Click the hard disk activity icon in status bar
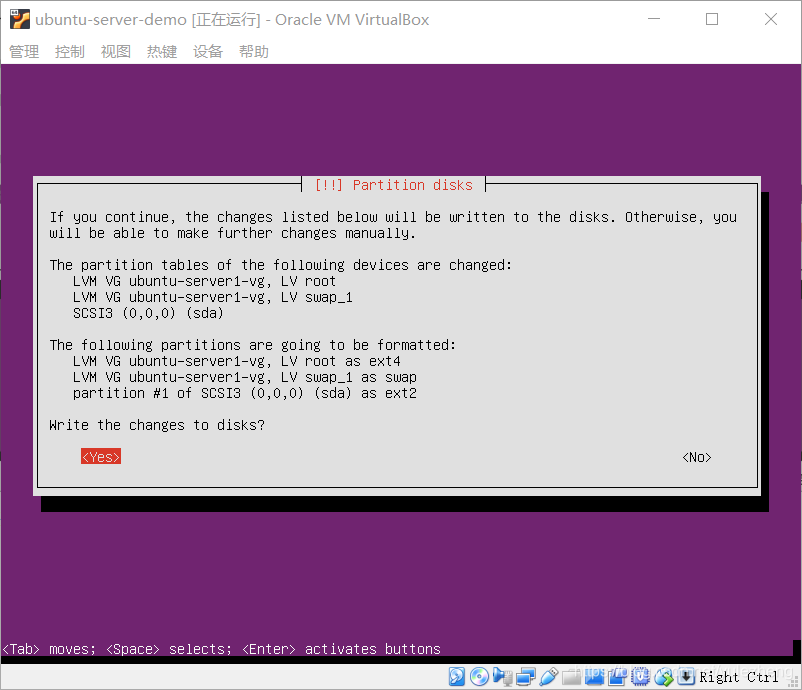802x690 pixels. coord(456,677)
